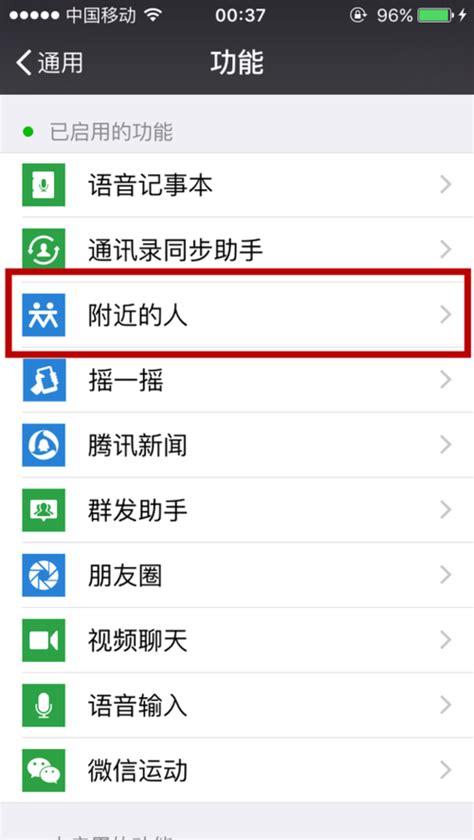This screenshot has height=840, width=474.
Task: Tap the 通讯录同步助手 contacts sync icon
Action: 43,249
